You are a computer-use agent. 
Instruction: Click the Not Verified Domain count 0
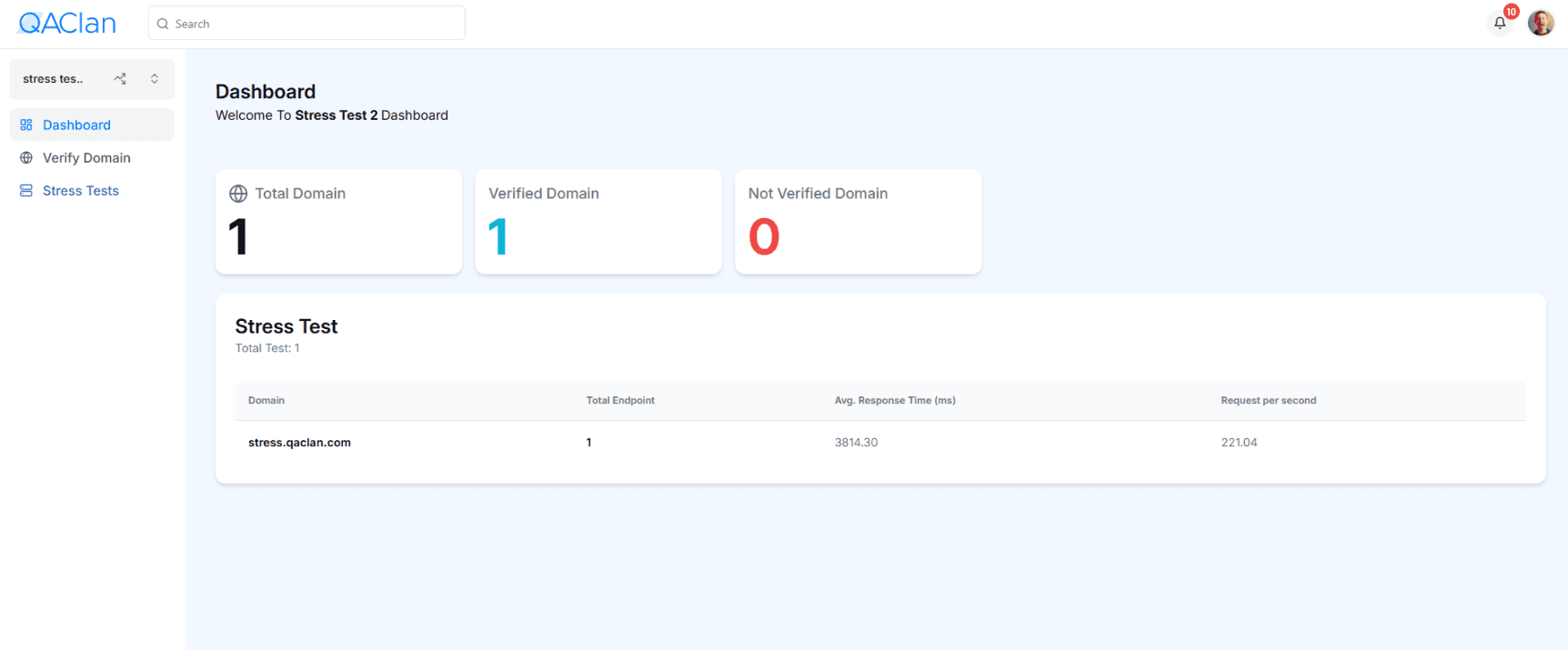[764, 236]
